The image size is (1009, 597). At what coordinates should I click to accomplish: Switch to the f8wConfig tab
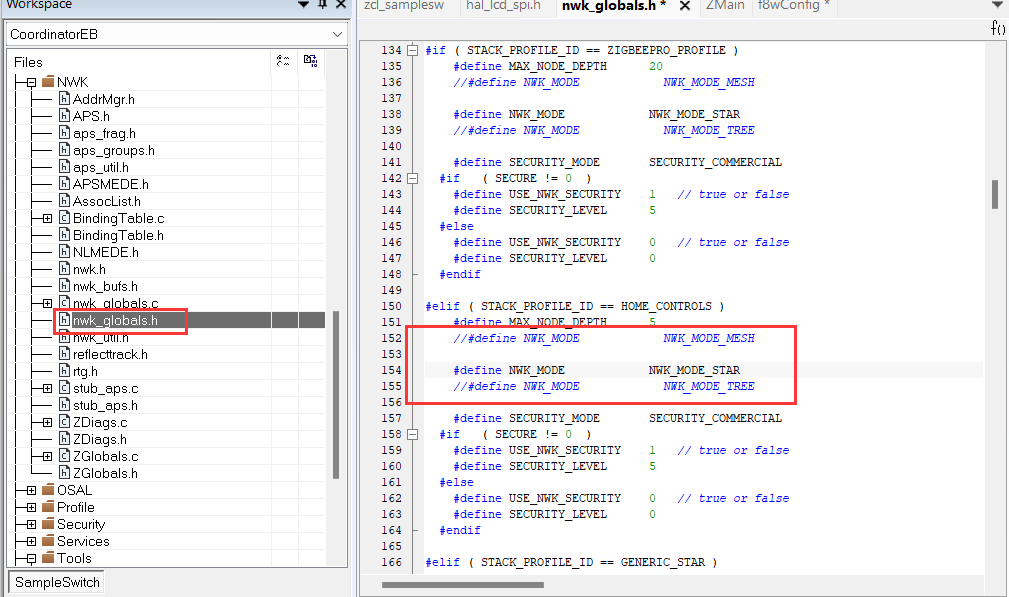(793, 6)
